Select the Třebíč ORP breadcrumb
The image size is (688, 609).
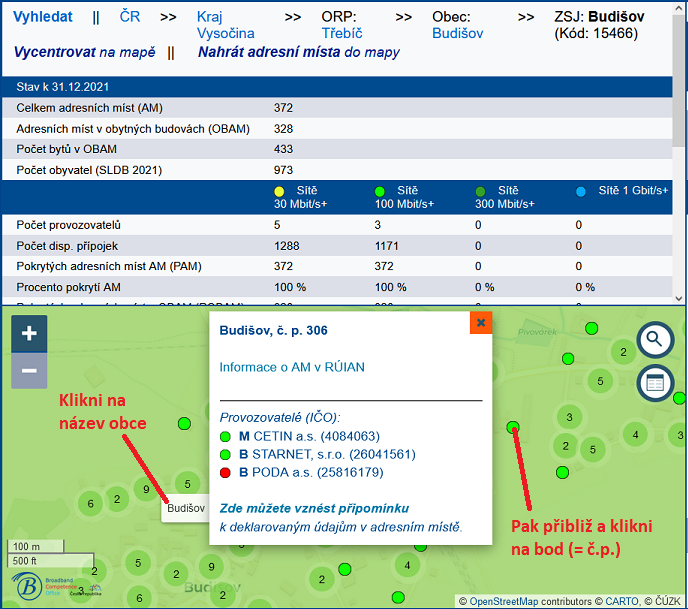tap(341, 33)
